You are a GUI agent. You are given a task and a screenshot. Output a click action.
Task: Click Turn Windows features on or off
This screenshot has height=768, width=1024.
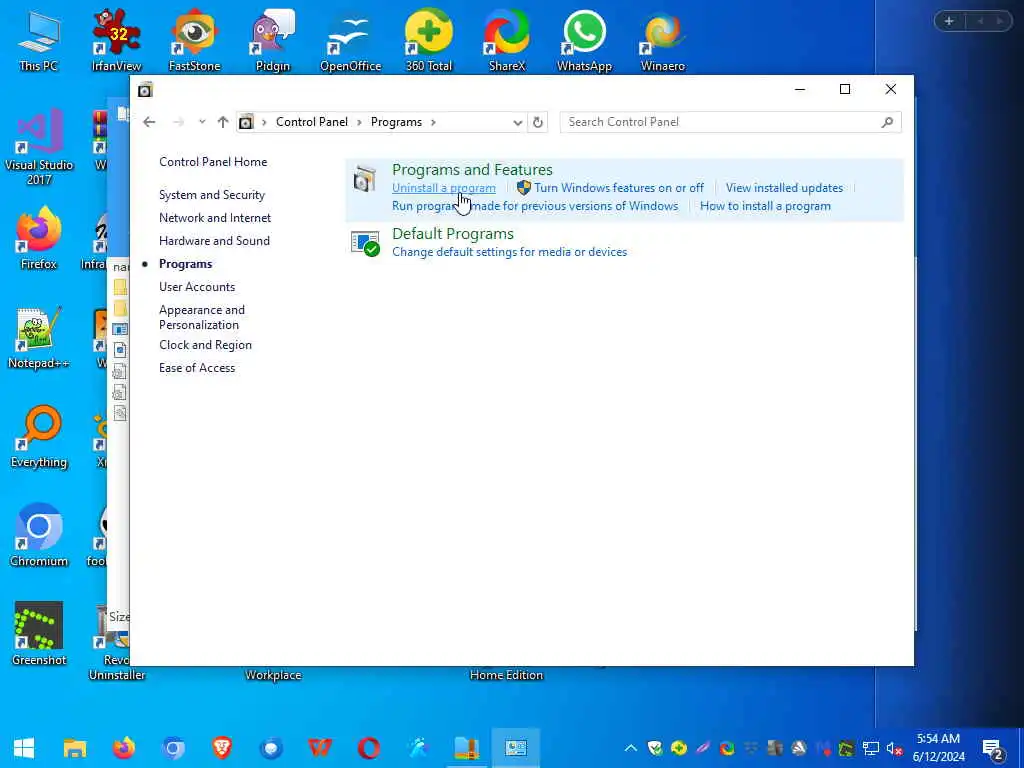pyautogui.click(x=618, y=188)
